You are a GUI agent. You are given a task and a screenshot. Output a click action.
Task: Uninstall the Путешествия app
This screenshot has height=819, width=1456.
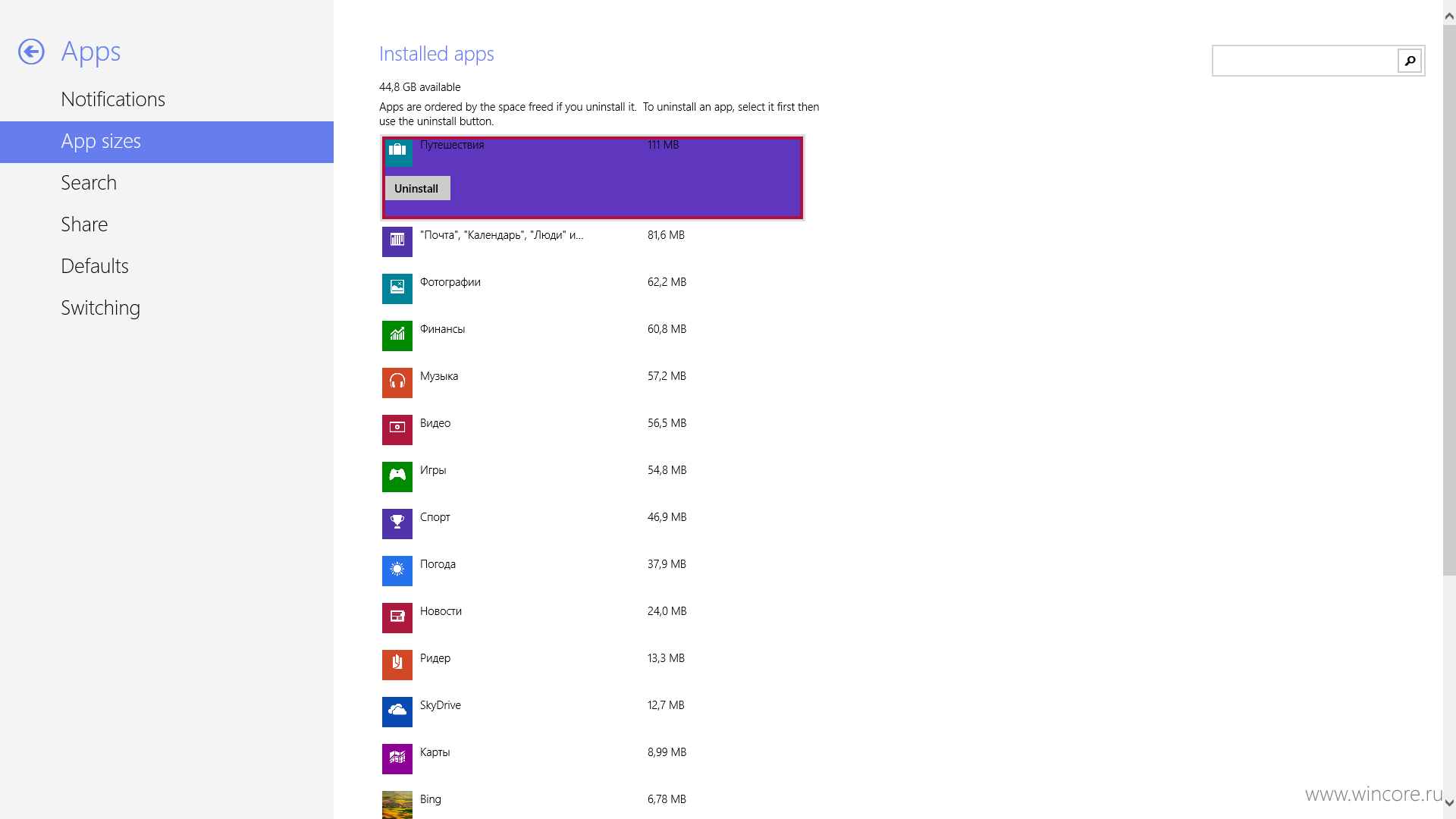(x=417, y=188)
